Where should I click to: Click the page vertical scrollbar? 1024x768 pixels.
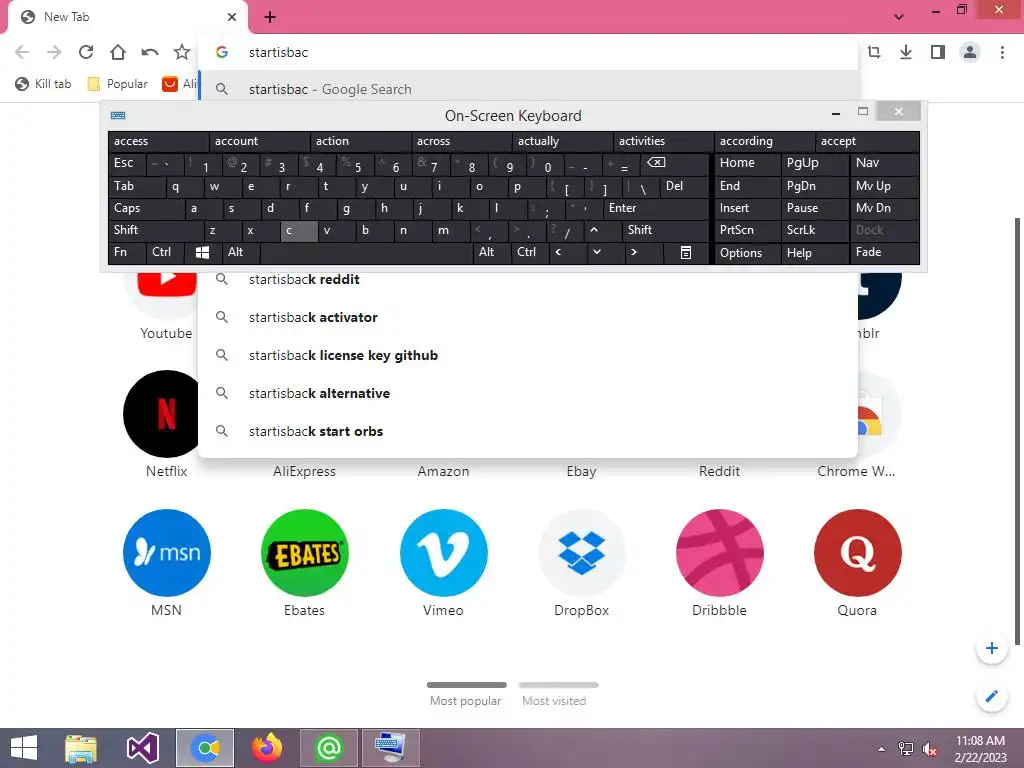click(x=1017, y=431)
